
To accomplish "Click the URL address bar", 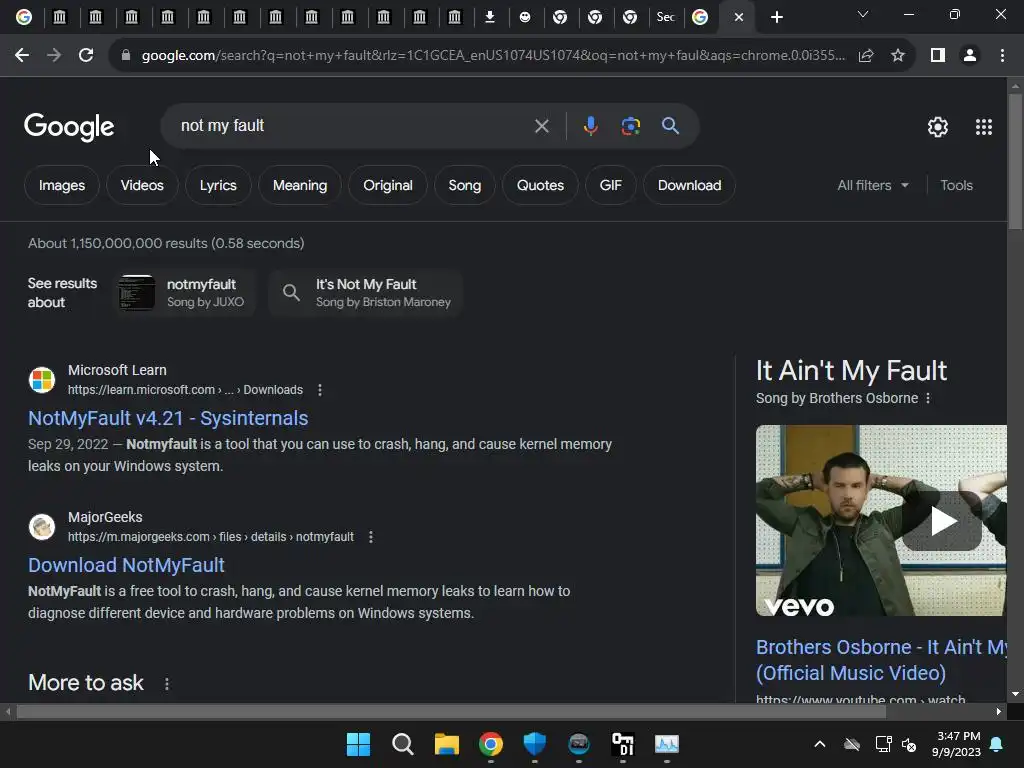I will (493, 56).
